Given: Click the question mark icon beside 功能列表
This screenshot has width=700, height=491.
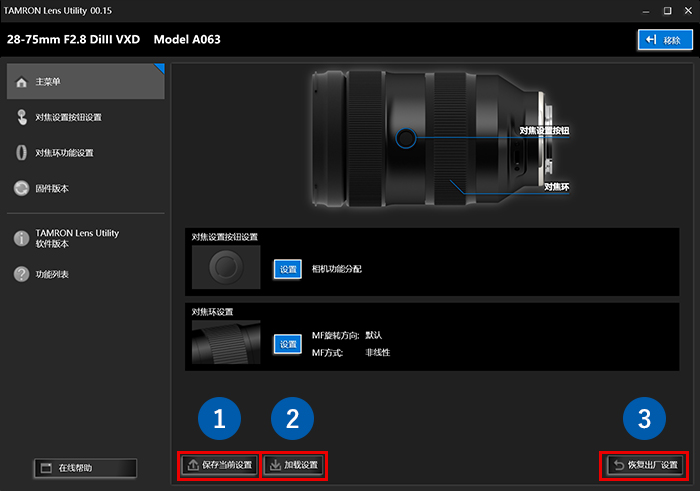Looking at the screenshot, I should (21, 274).
